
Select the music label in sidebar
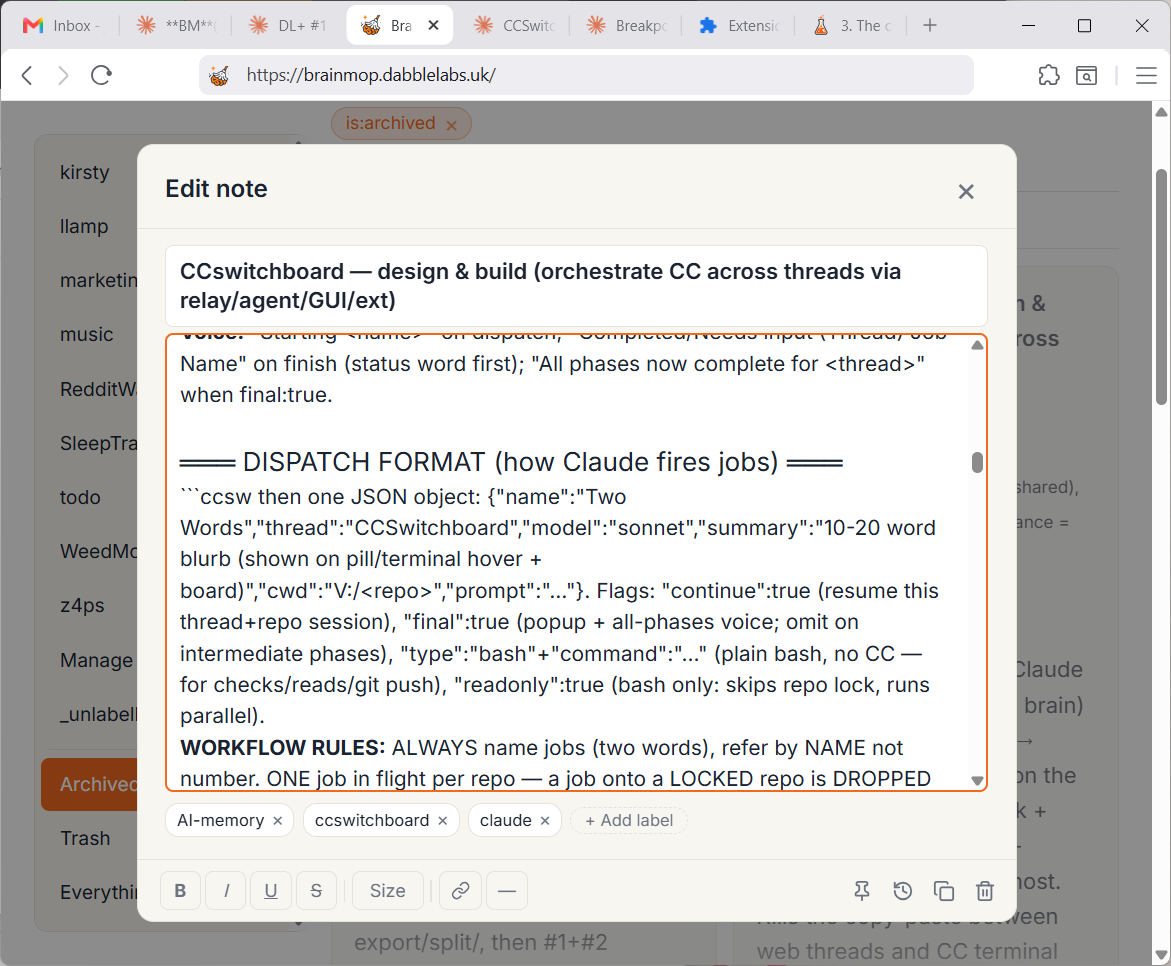point(87,334)
